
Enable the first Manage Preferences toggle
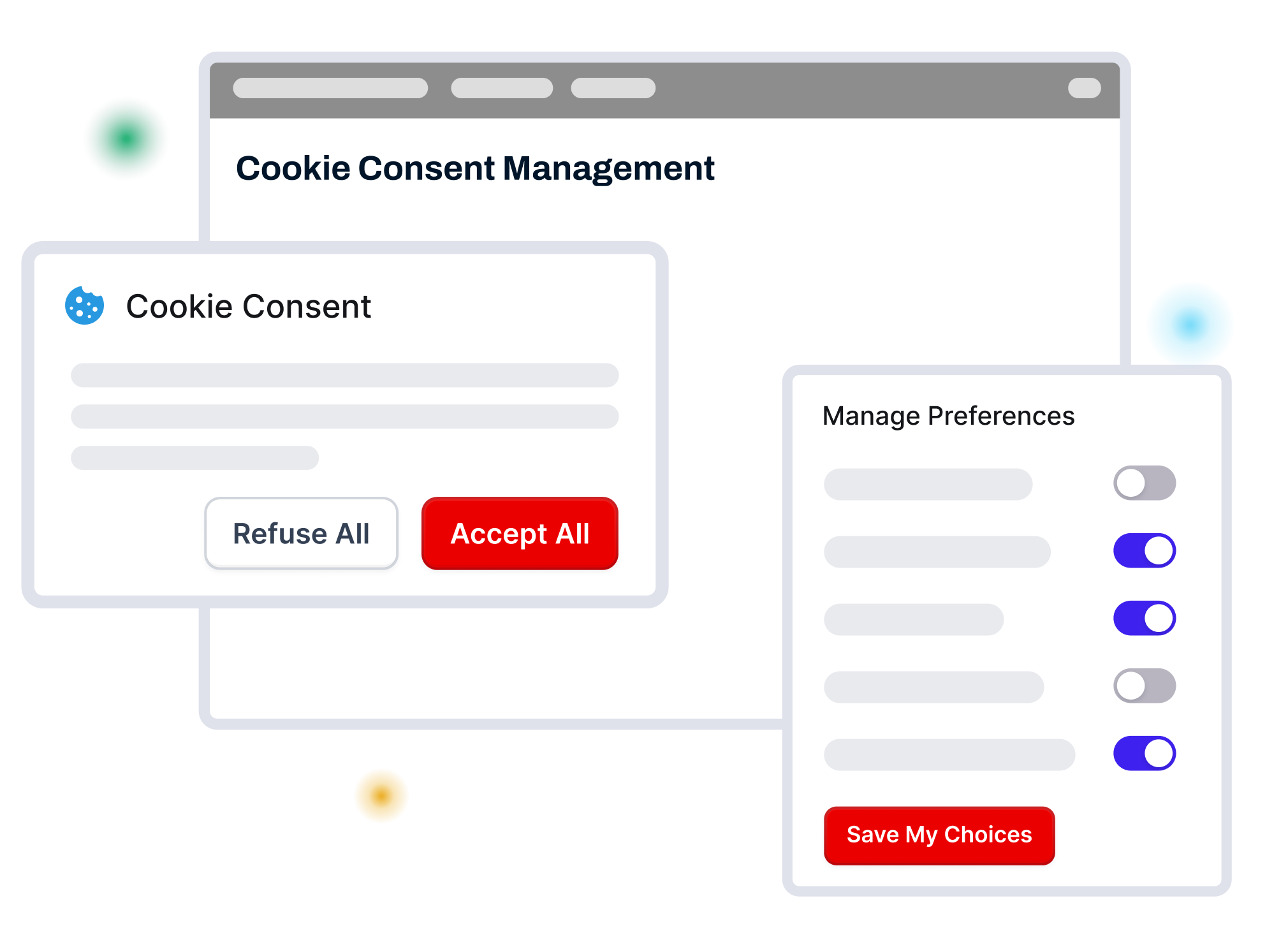pos(1144,483)
